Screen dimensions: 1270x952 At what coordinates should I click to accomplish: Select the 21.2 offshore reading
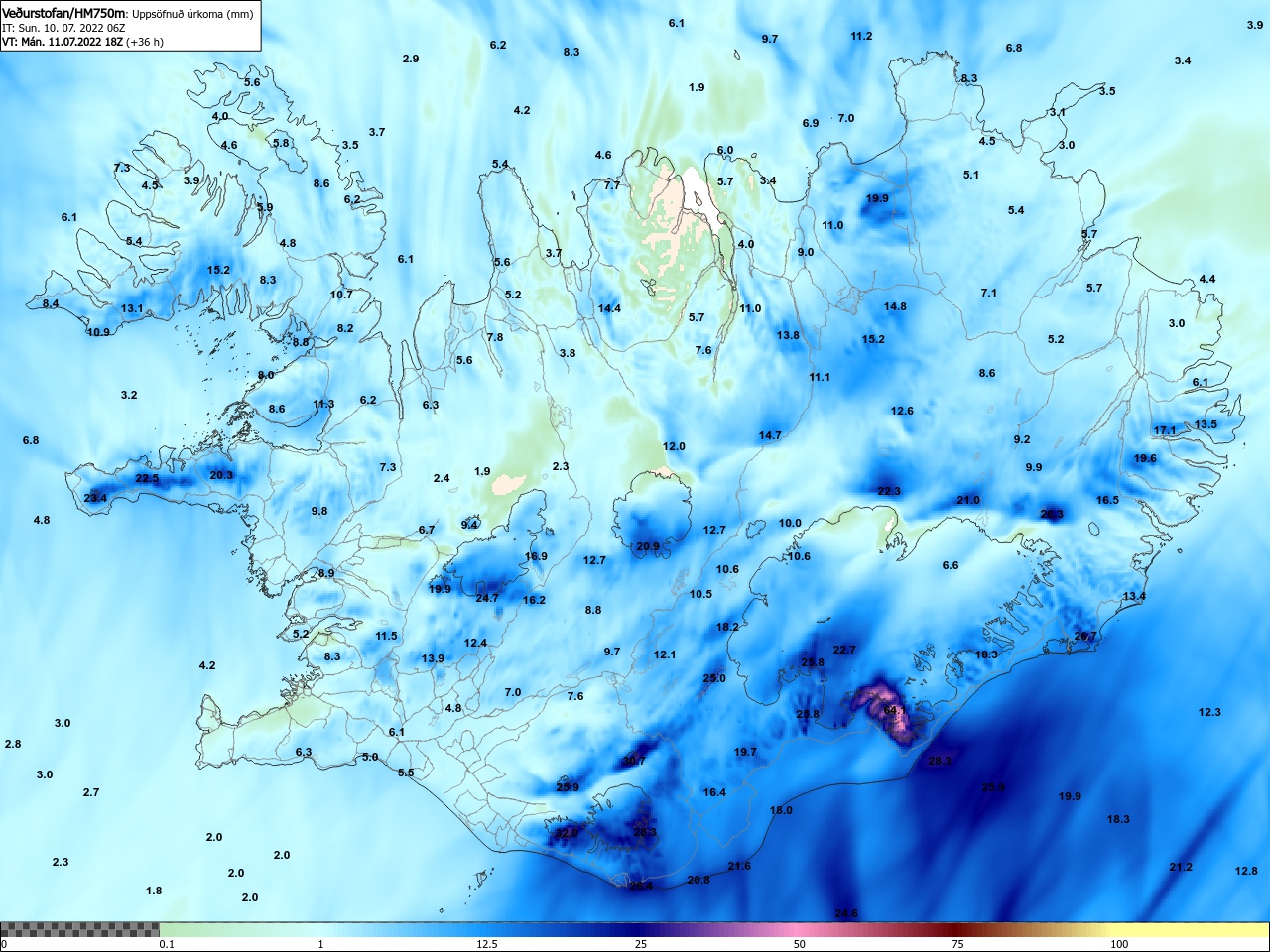[x=1181, y=867]
